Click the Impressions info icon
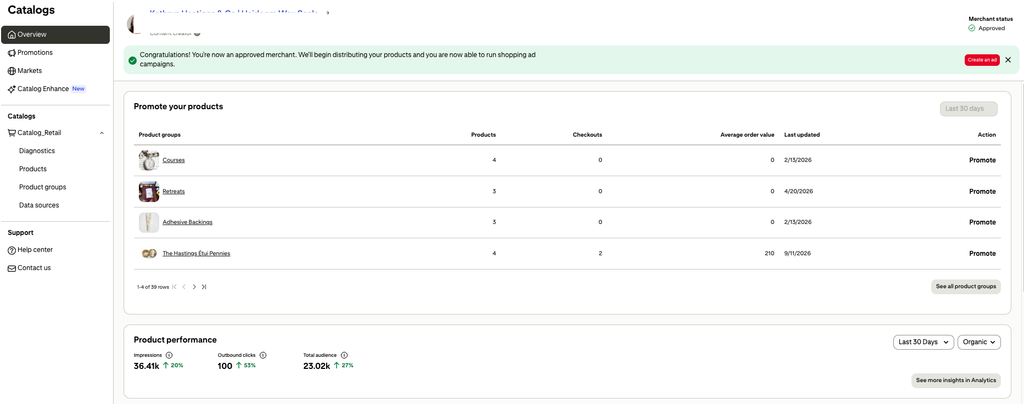Image resolution: width=1024 pixels, height=404 pixels. (x=169, y=355)
